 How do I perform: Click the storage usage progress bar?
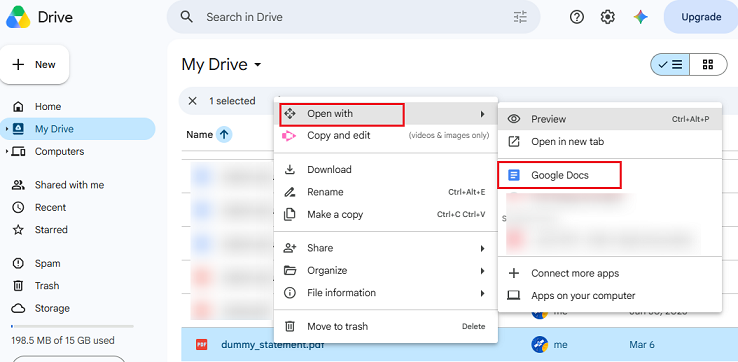72,326
